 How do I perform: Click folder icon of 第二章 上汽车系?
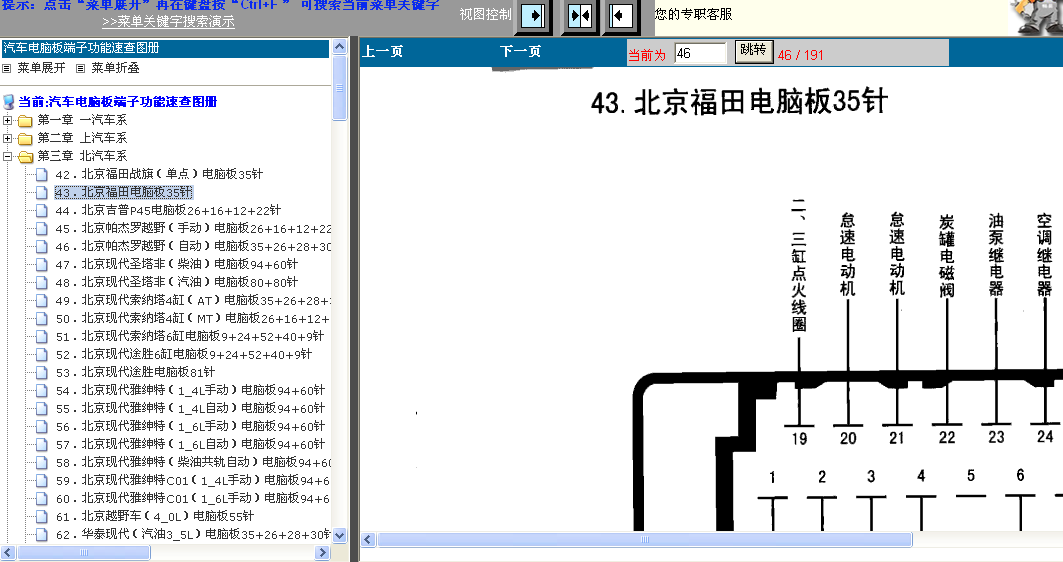pyautogui.click(x=25, y=138)
